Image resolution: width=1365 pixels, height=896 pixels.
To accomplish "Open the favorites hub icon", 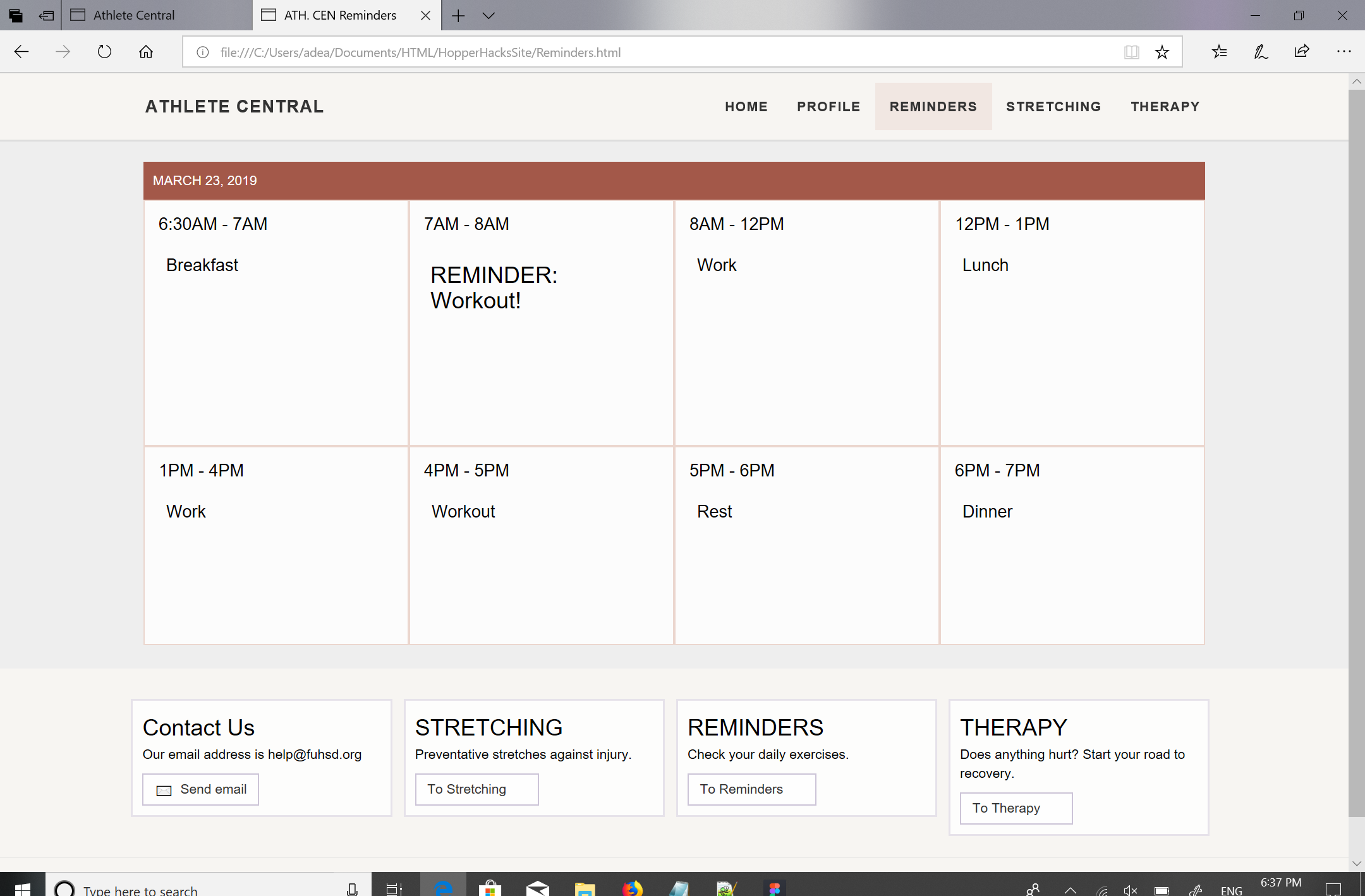I will pos(1220,52).
